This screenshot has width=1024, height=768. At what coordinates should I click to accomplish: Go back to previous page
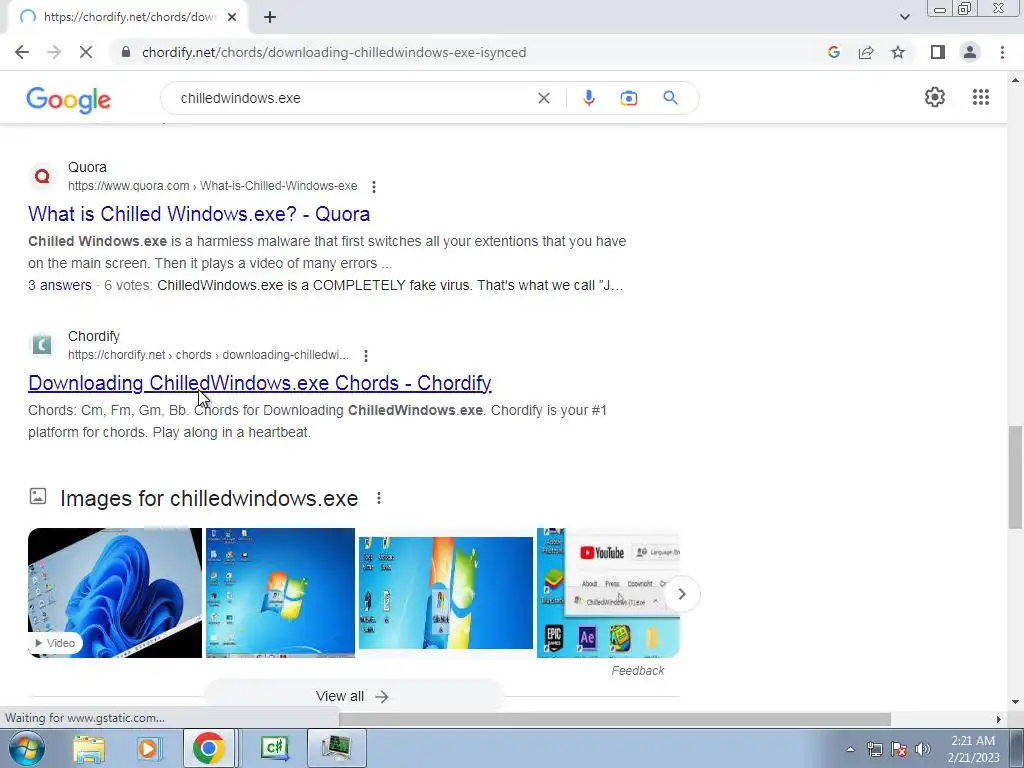(x=22, y=52)
